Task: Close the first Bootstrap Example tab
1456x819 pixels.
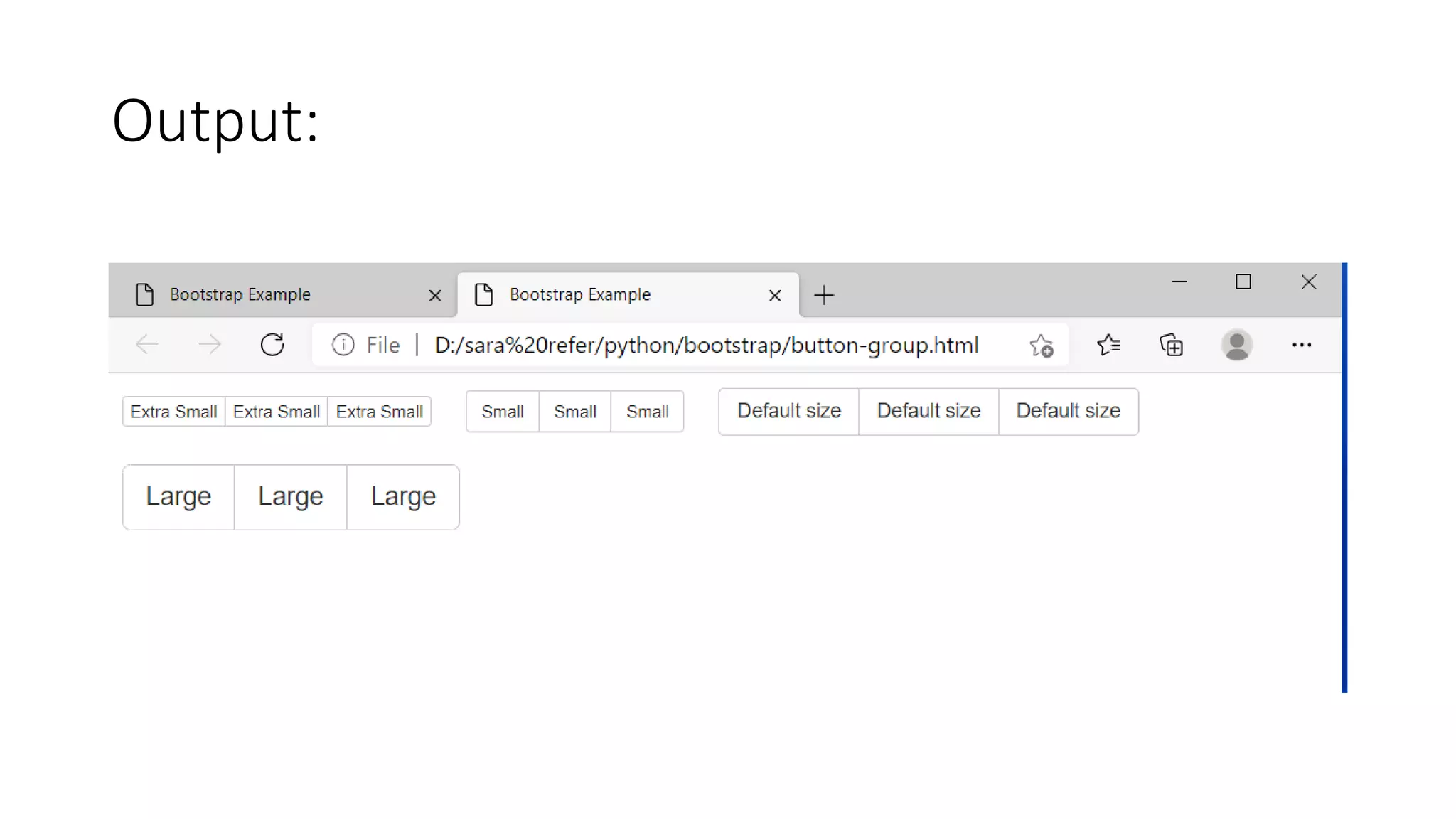Action: (435, 295)
